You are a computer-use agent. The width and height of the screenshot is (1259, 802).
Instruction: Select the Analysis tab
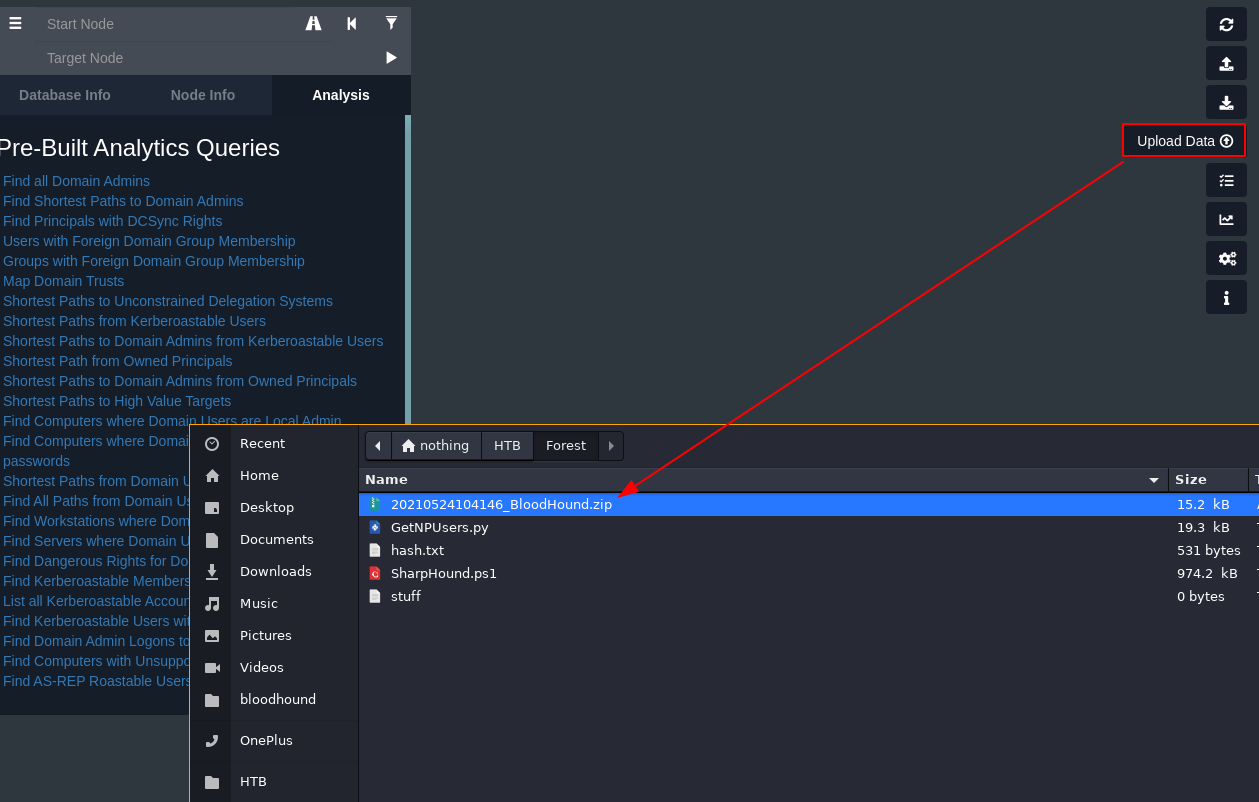pos(341,95)
